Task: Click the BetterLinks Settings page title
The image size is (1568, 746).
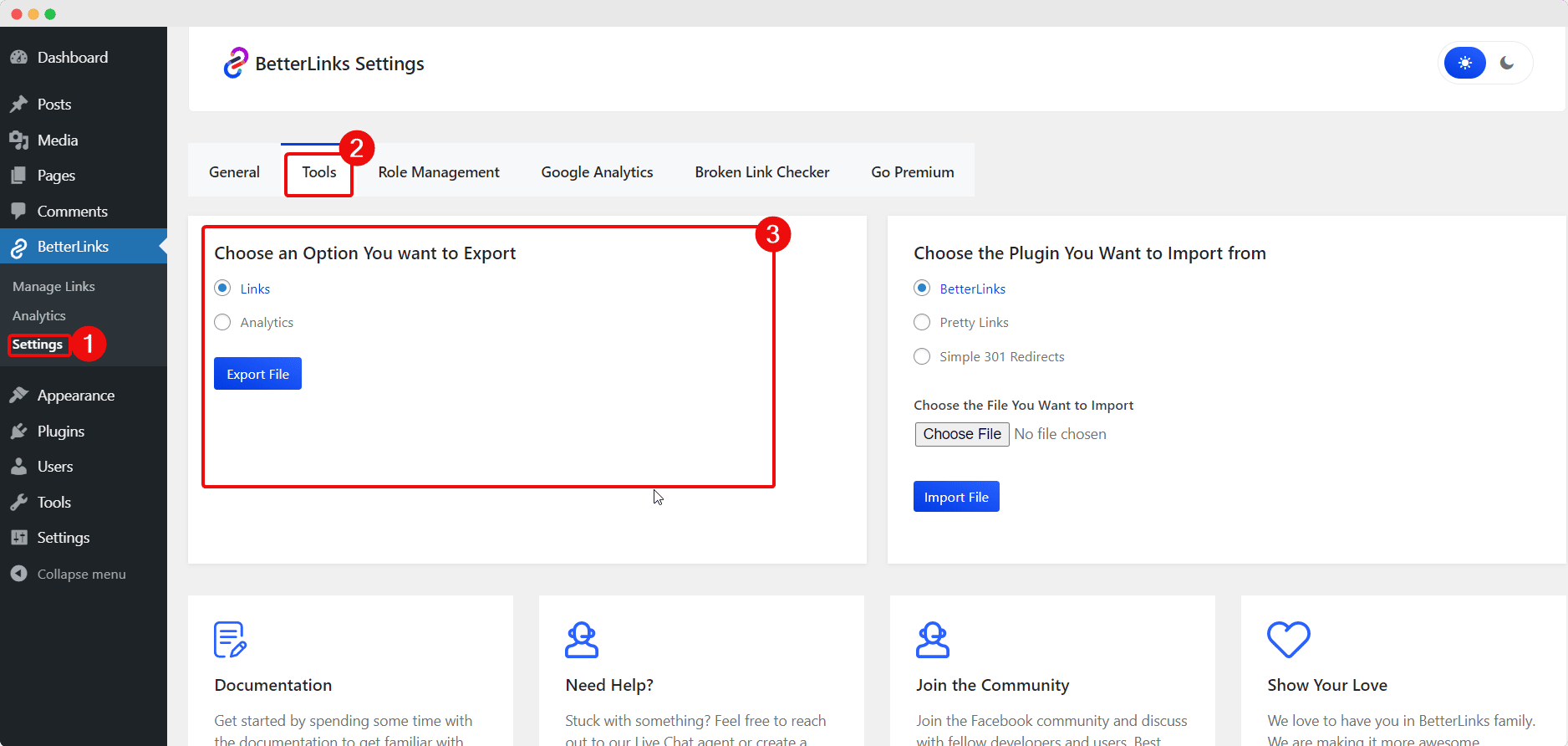Action: click(339, 64)
